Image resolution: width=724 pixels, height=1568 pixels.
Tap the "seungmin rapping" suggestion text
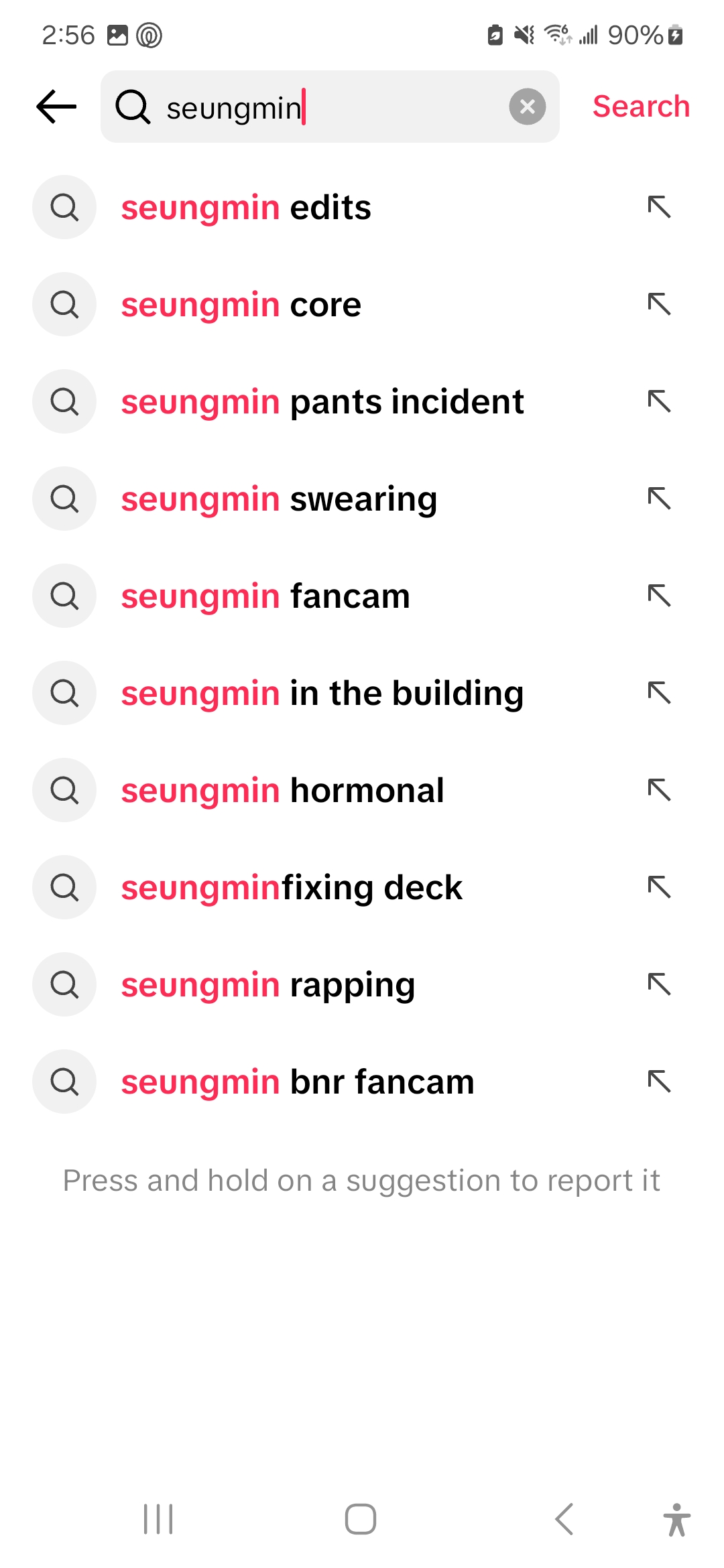tap(268, 985)
